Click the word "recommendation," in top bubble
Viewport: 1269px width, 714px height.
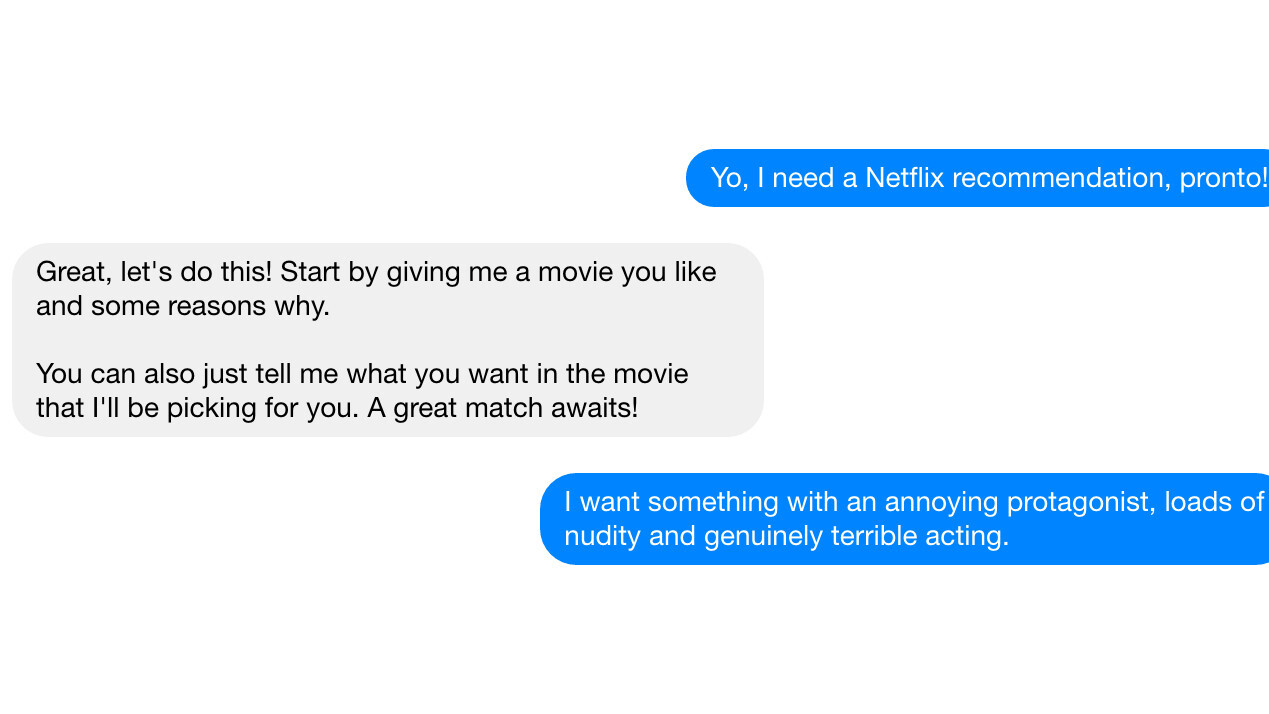(x=1061, y=178)
